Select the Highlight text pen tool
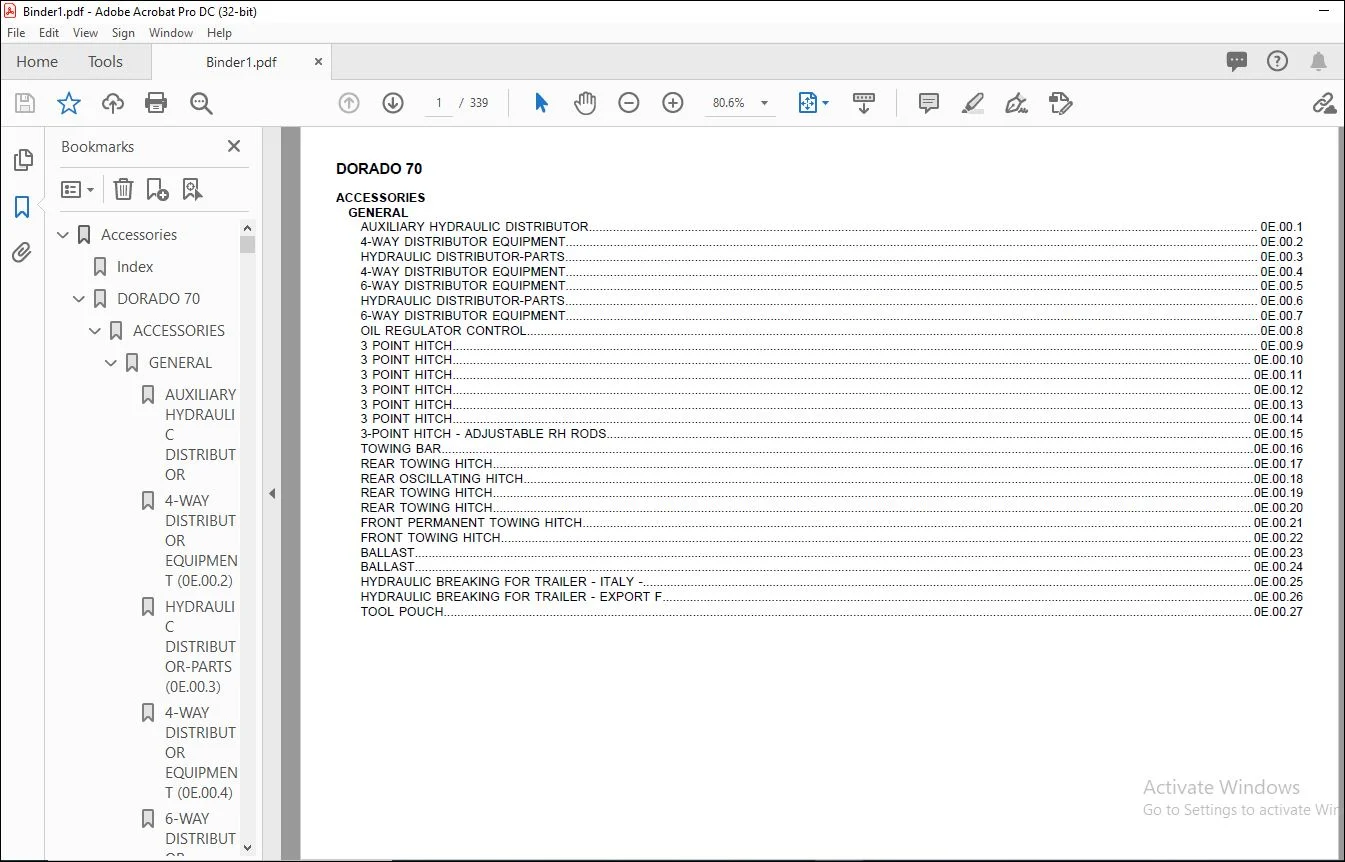Screen dimensions: 1345x862 tap(972, 103)
